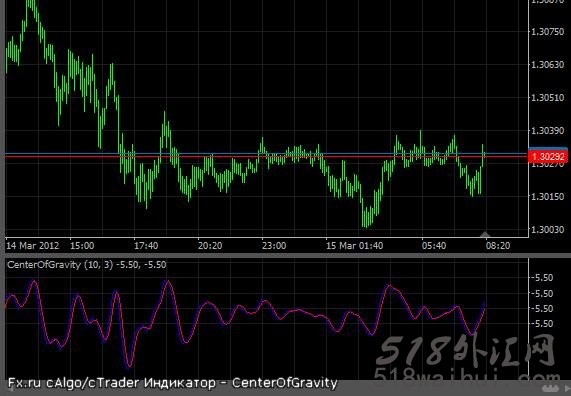Click the 14 Mar 2012 date label
The width and height of the screenshot is (571, 396).
[x=32, y=246]
